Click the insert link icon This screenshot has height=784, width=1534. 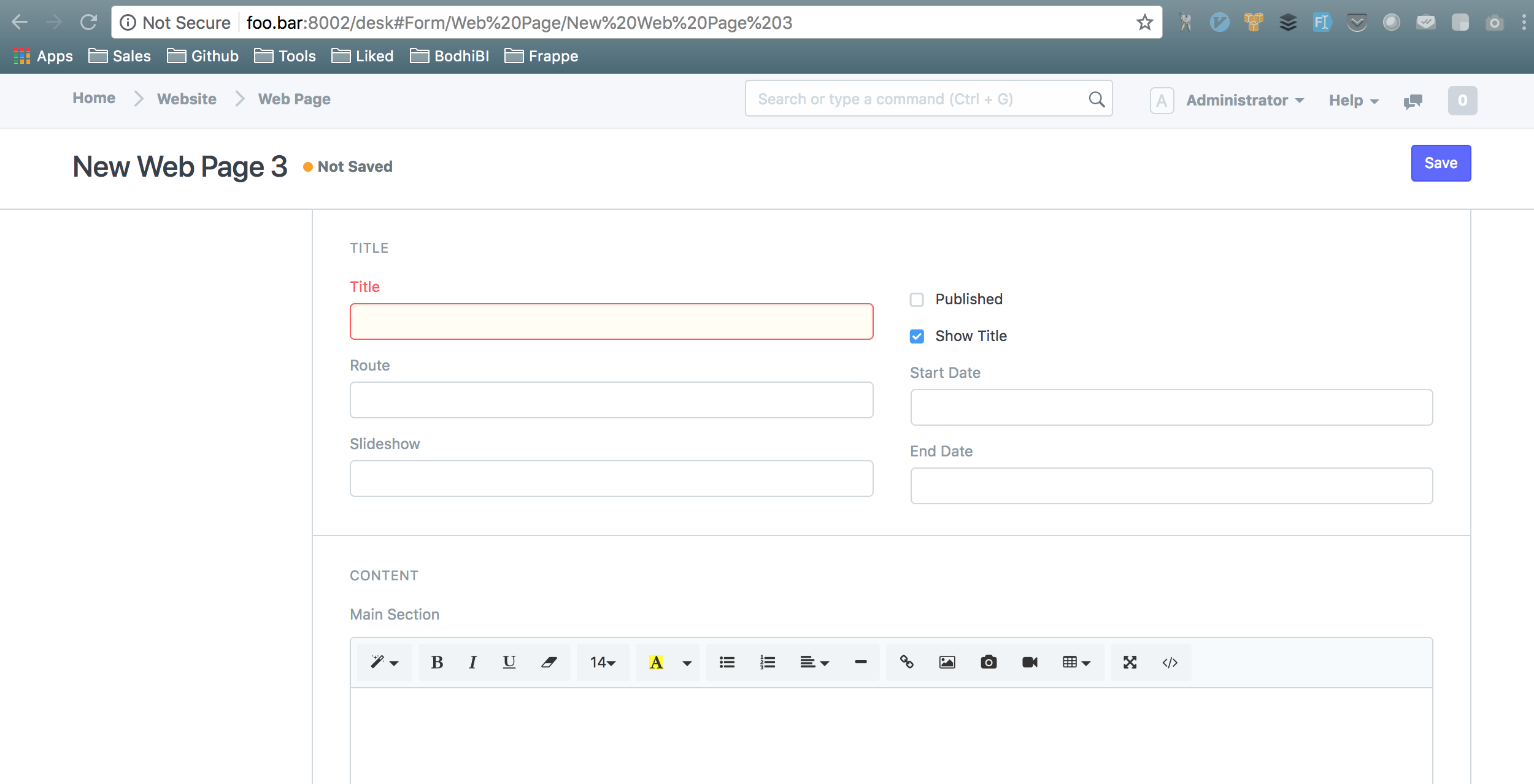coord(907,663)
